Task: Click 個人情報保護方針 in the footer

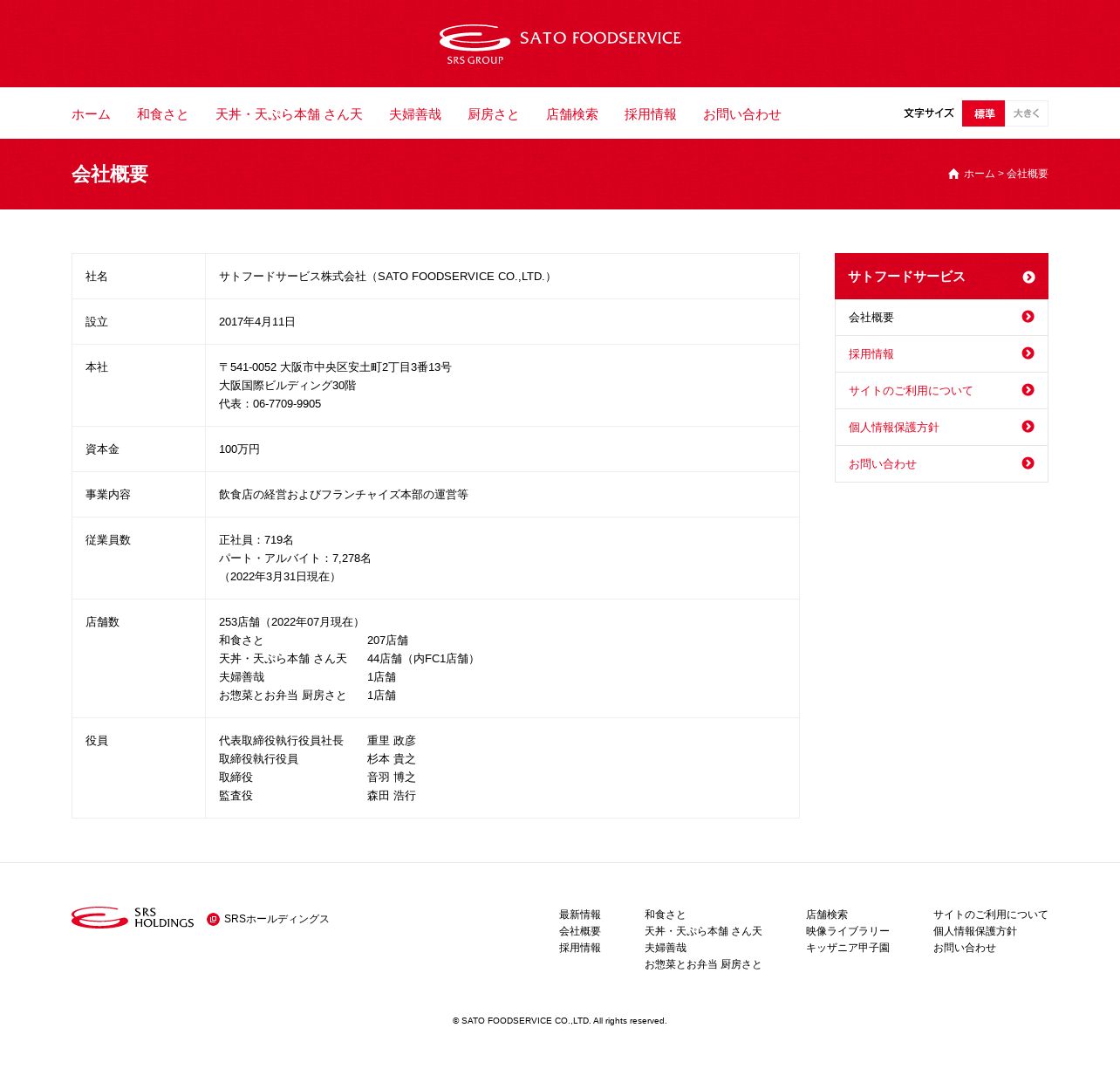Action: click(x=975, y=931)
